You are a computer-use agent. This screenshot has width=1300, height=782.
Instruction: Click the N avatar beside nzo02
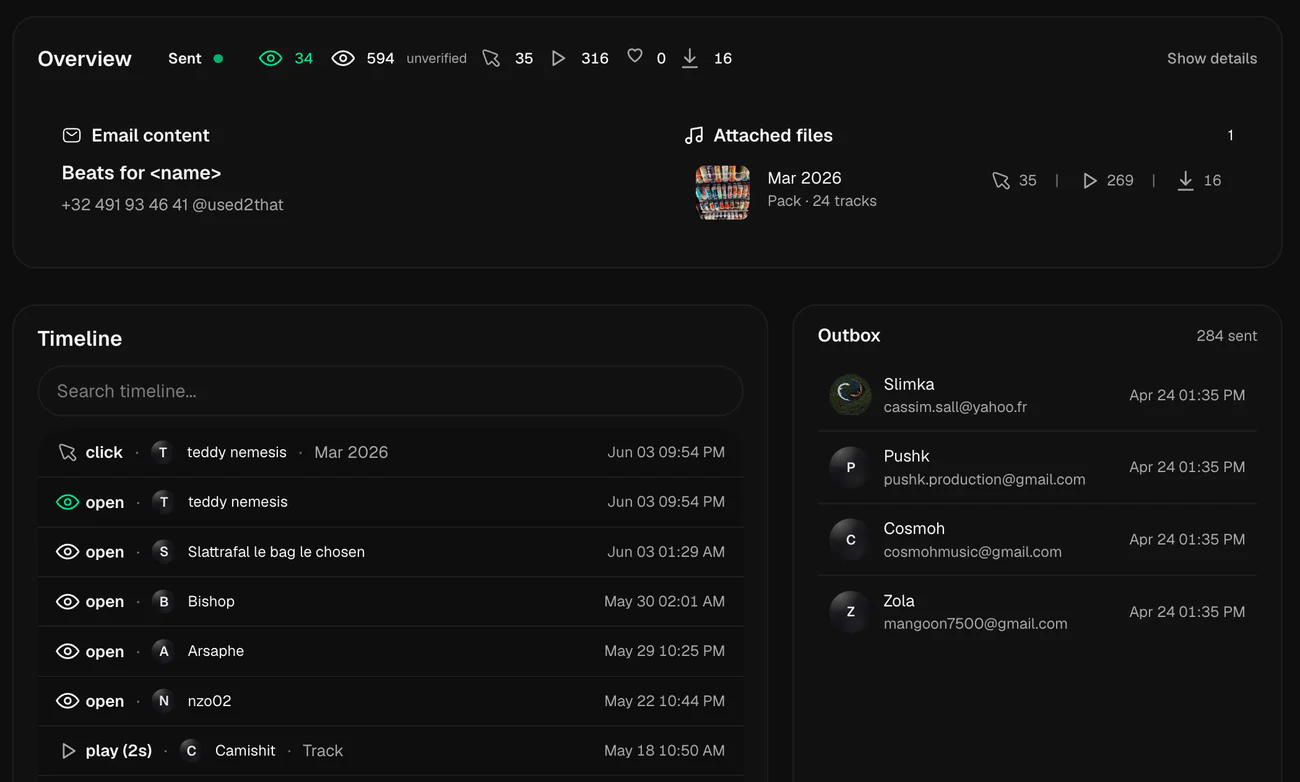pyautogui.click(x=164, y=701)
